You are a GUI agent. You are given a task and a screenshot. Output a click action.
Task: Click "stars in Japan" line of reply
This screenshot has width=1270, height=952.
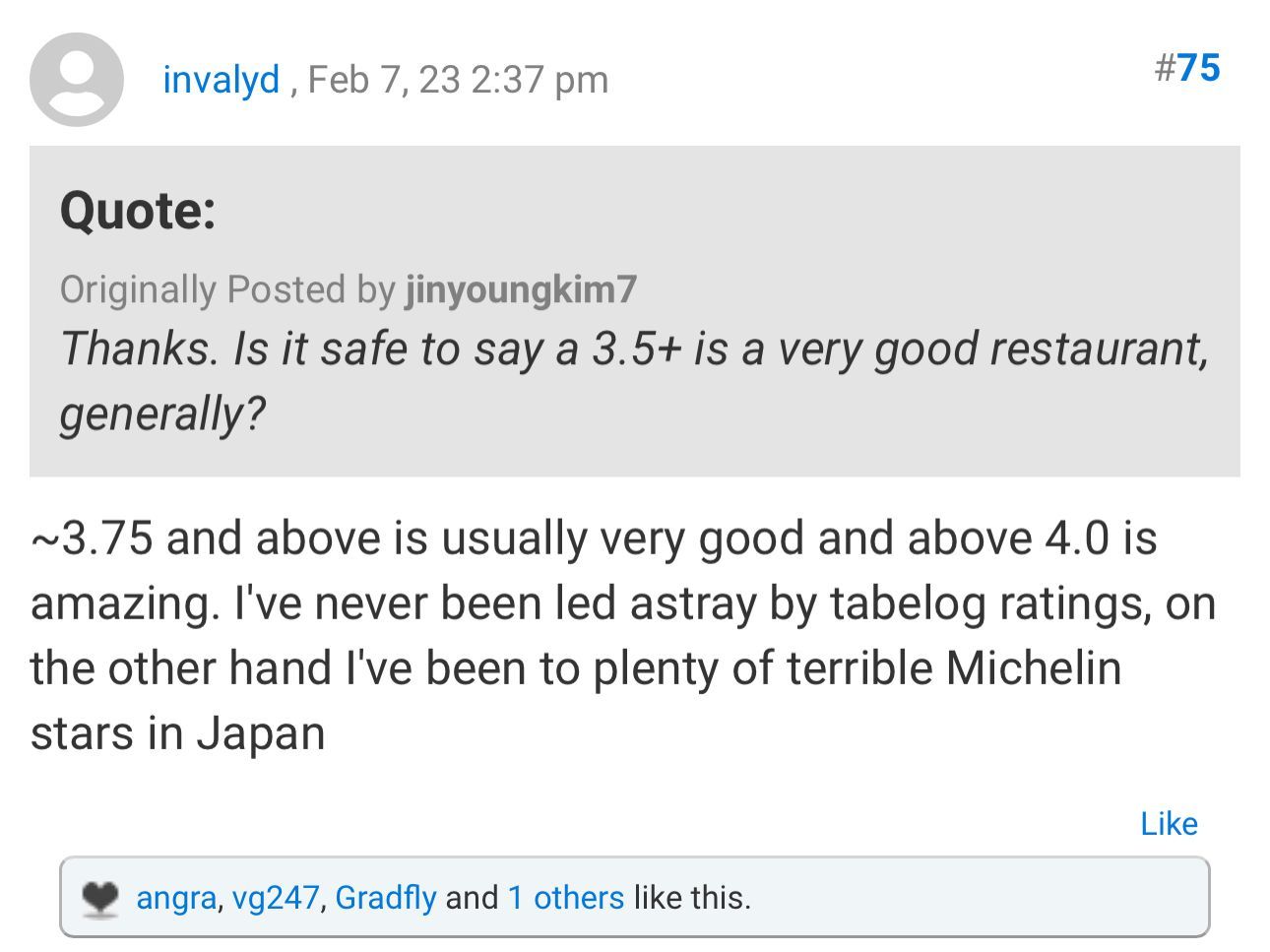coord(178,733)
